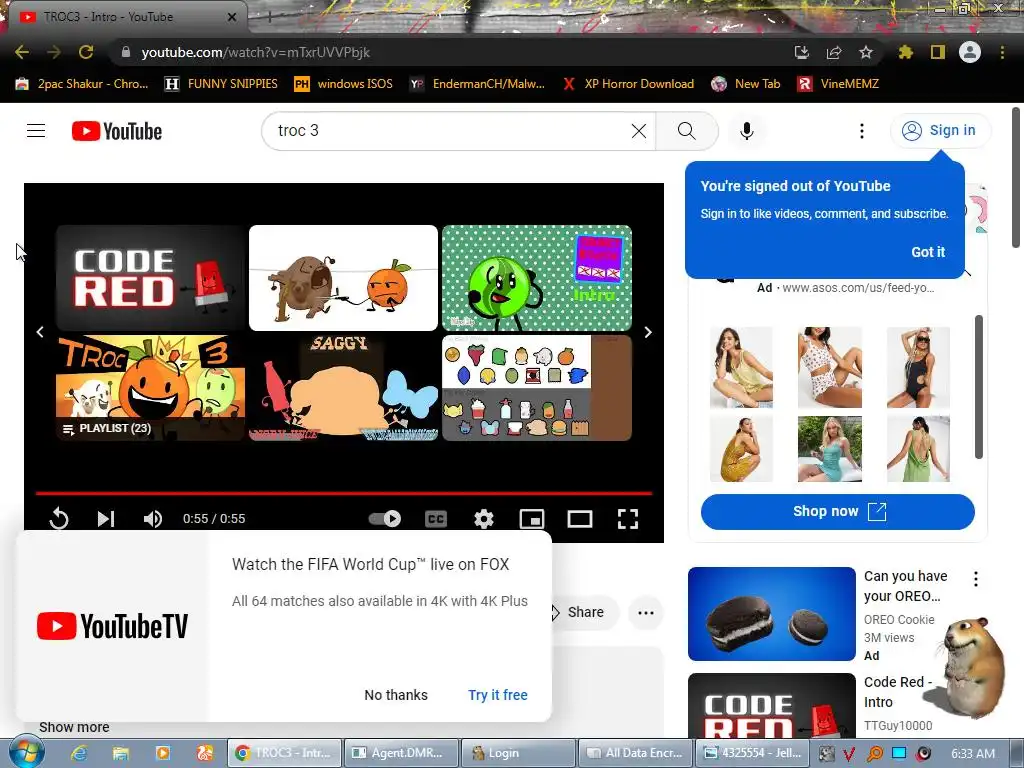
Task: Launch Internet Explorer from taskbar
Action: (x=79, y=754)
